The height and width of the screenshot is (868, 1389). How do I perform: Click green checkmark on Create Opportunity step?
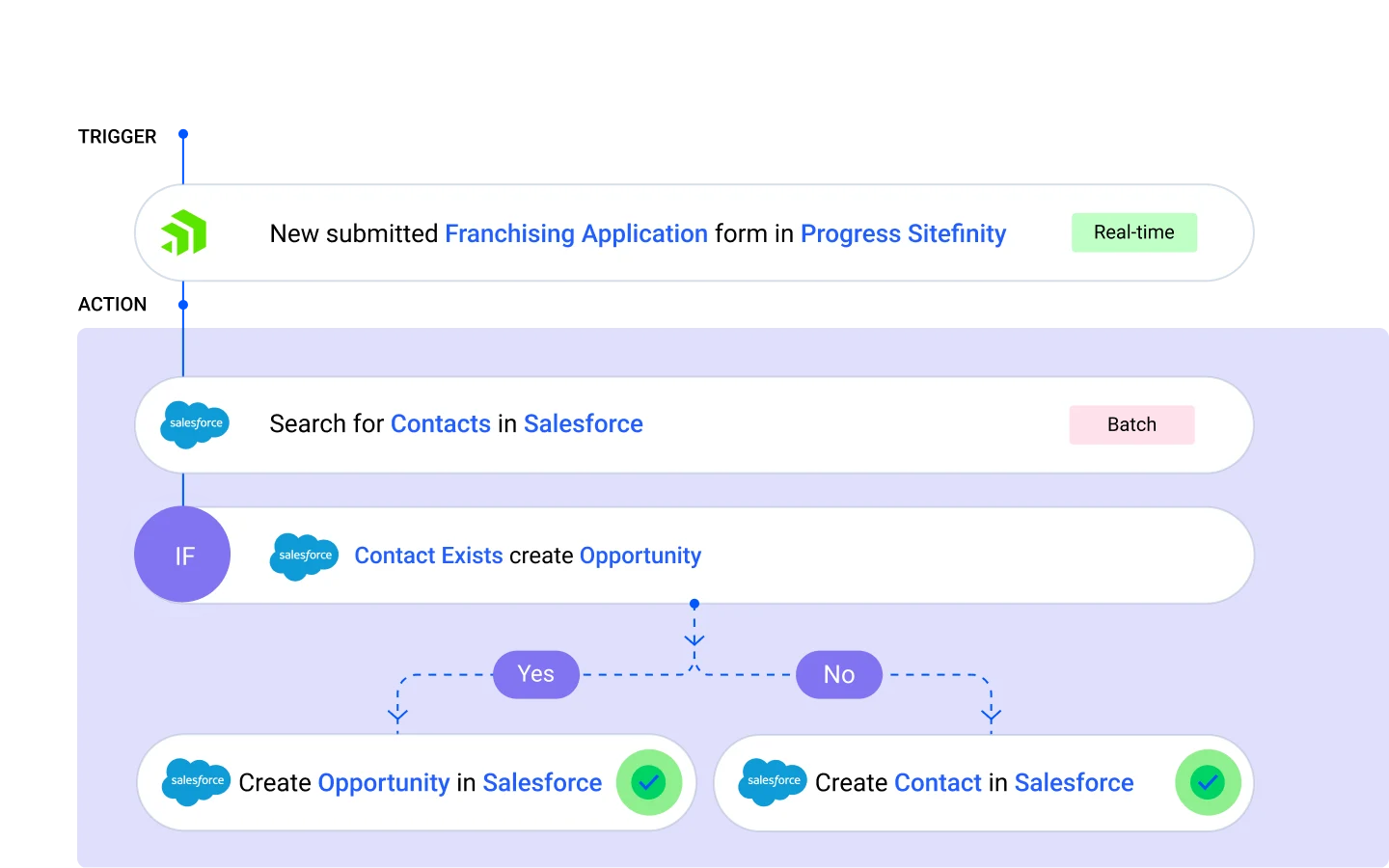(648, 782)
